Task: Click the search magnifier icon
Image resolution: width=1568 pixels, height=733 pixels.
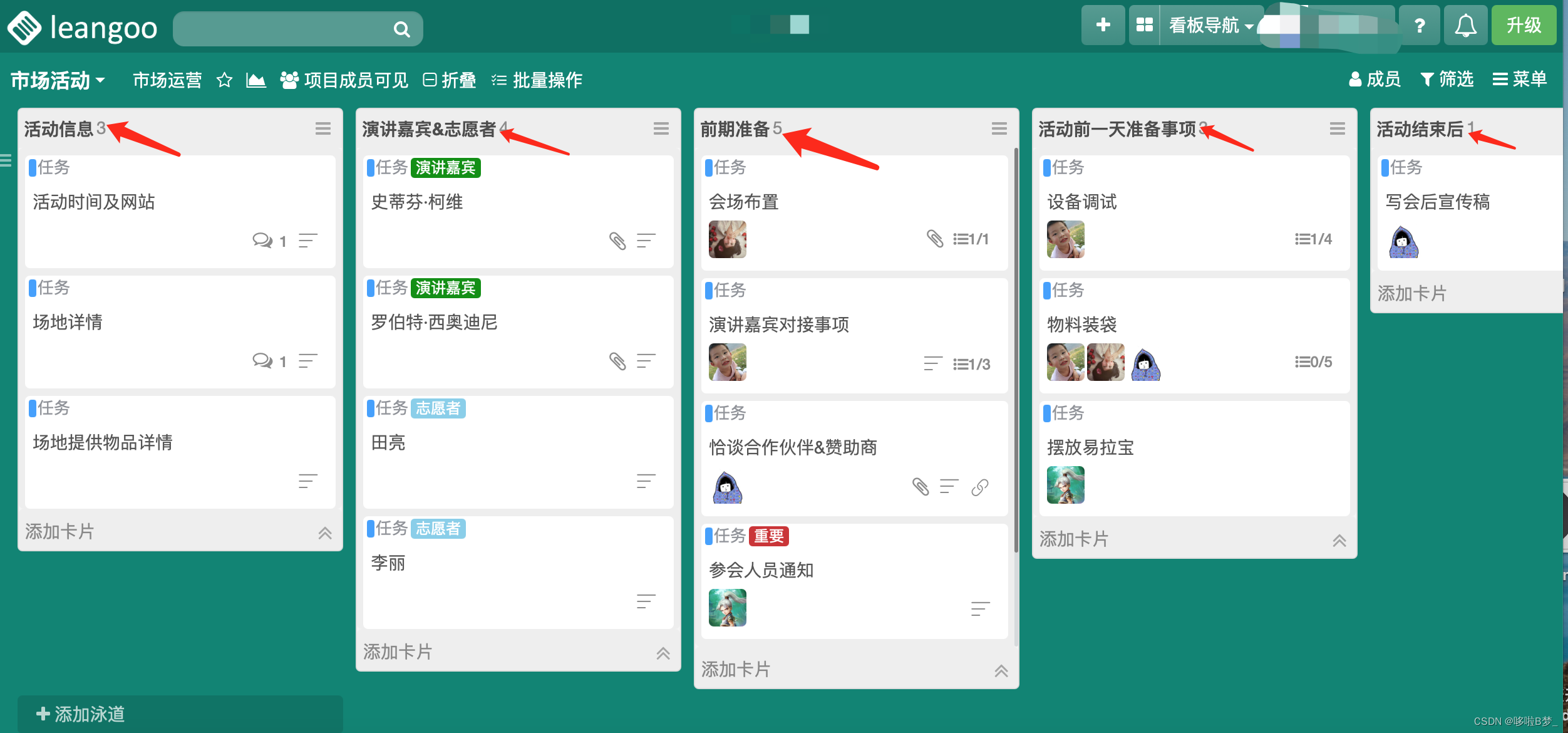Action: click(401, 29)
